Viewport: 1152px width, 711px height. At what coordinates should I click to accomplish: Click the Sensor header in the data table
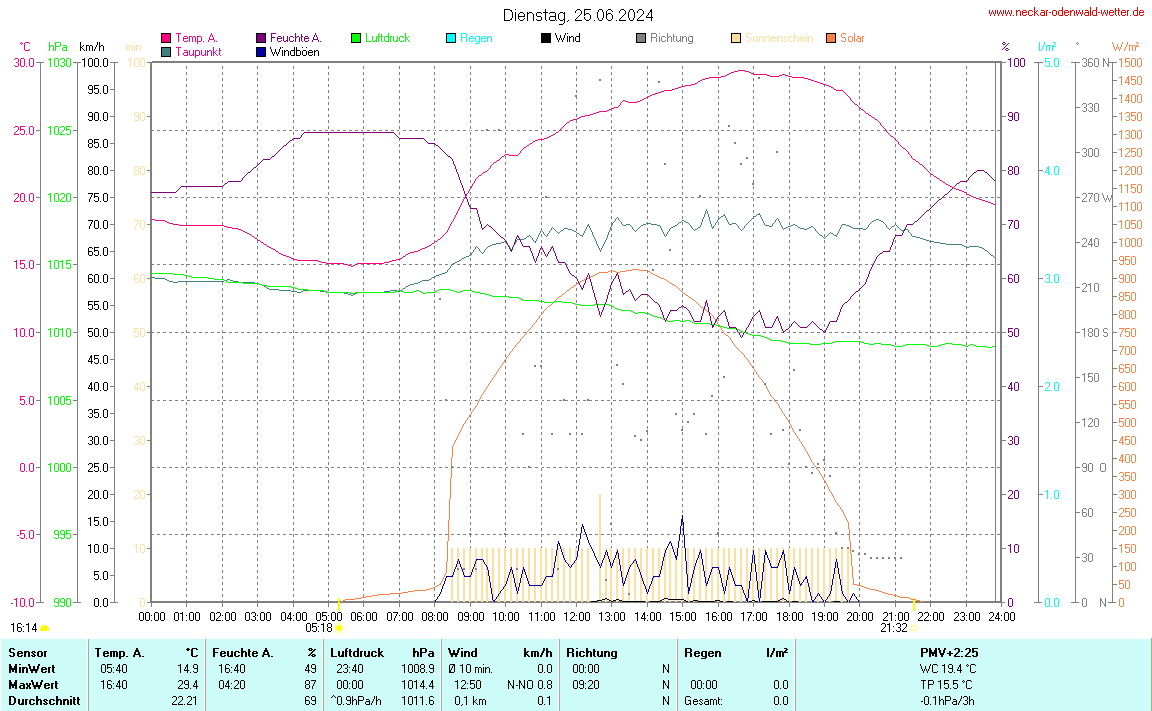point(27,652)
